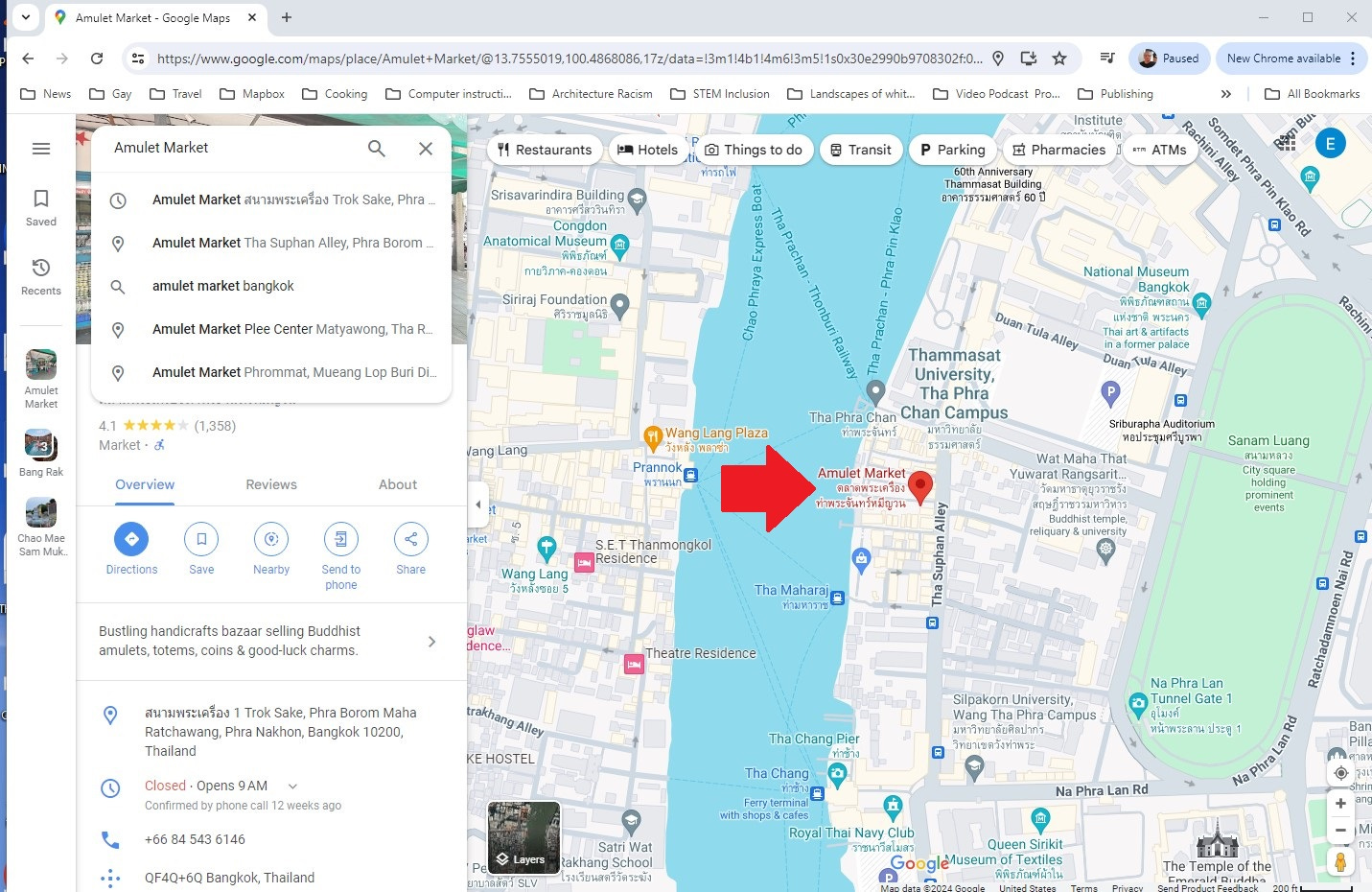This screenshot has height=892, width=1372.
Task: Switch to the Reviews tab
Action: (x=271, y=484)
